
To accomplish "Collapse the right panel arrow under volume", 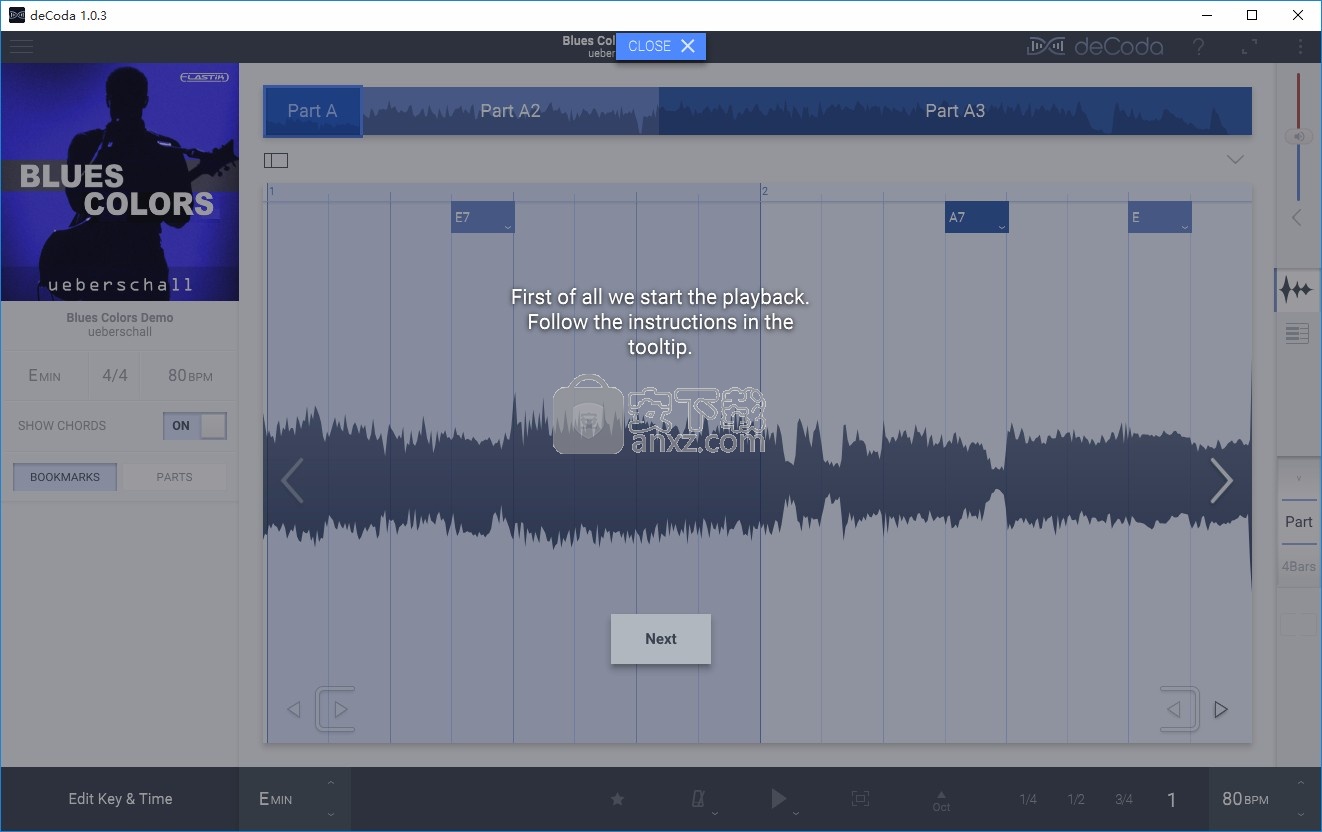I will 1297,217.
